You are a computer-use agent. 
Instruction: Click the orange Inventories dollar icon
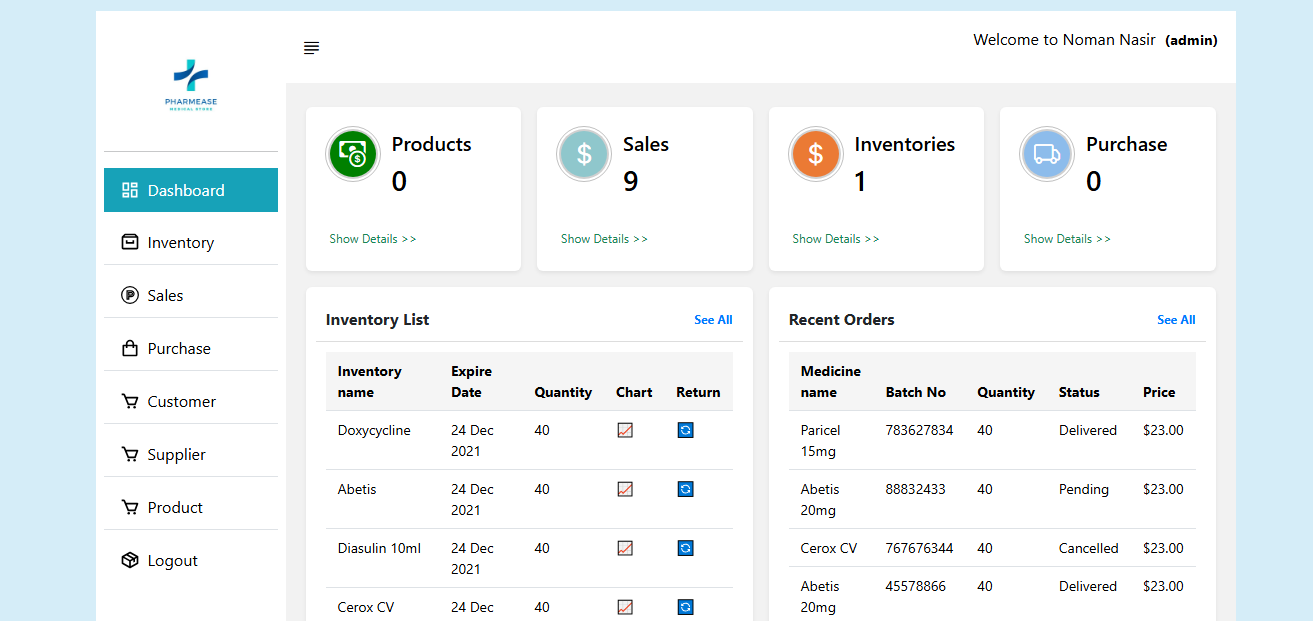pos(815,154)
